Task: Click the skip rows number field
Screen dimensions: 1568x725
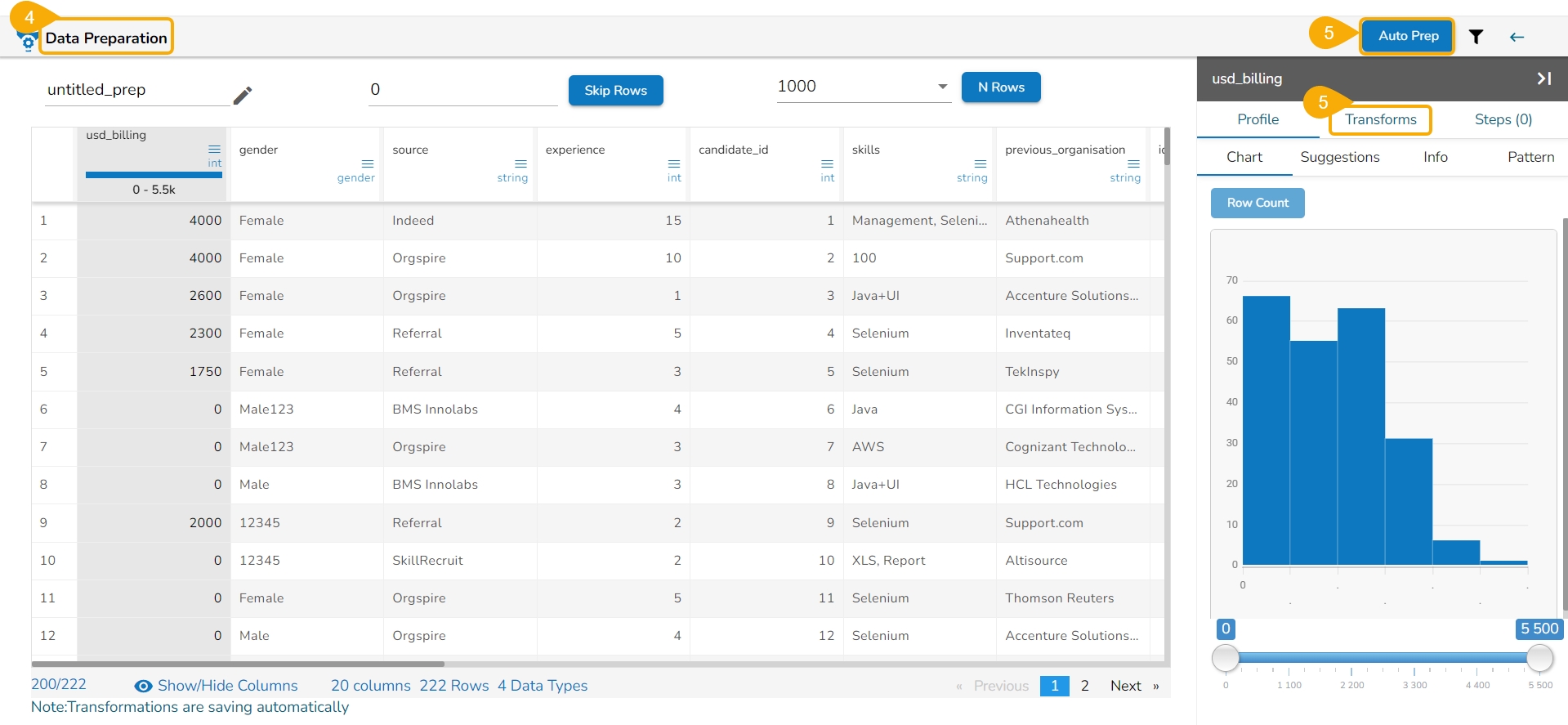Action: [x=462, y=90]
